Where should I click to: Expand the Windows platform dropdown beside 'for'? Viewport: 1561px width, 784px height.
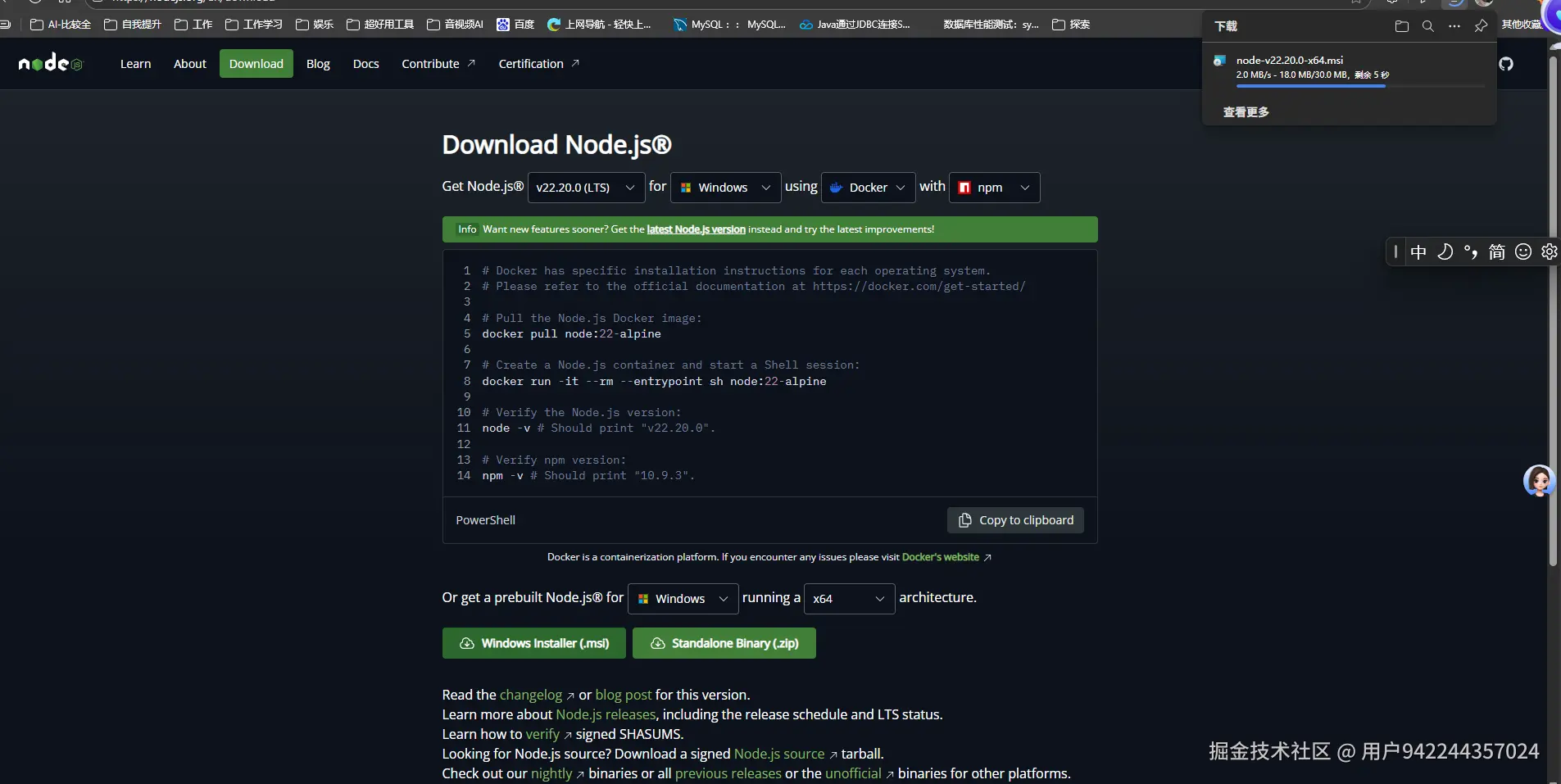pos(725,188)
